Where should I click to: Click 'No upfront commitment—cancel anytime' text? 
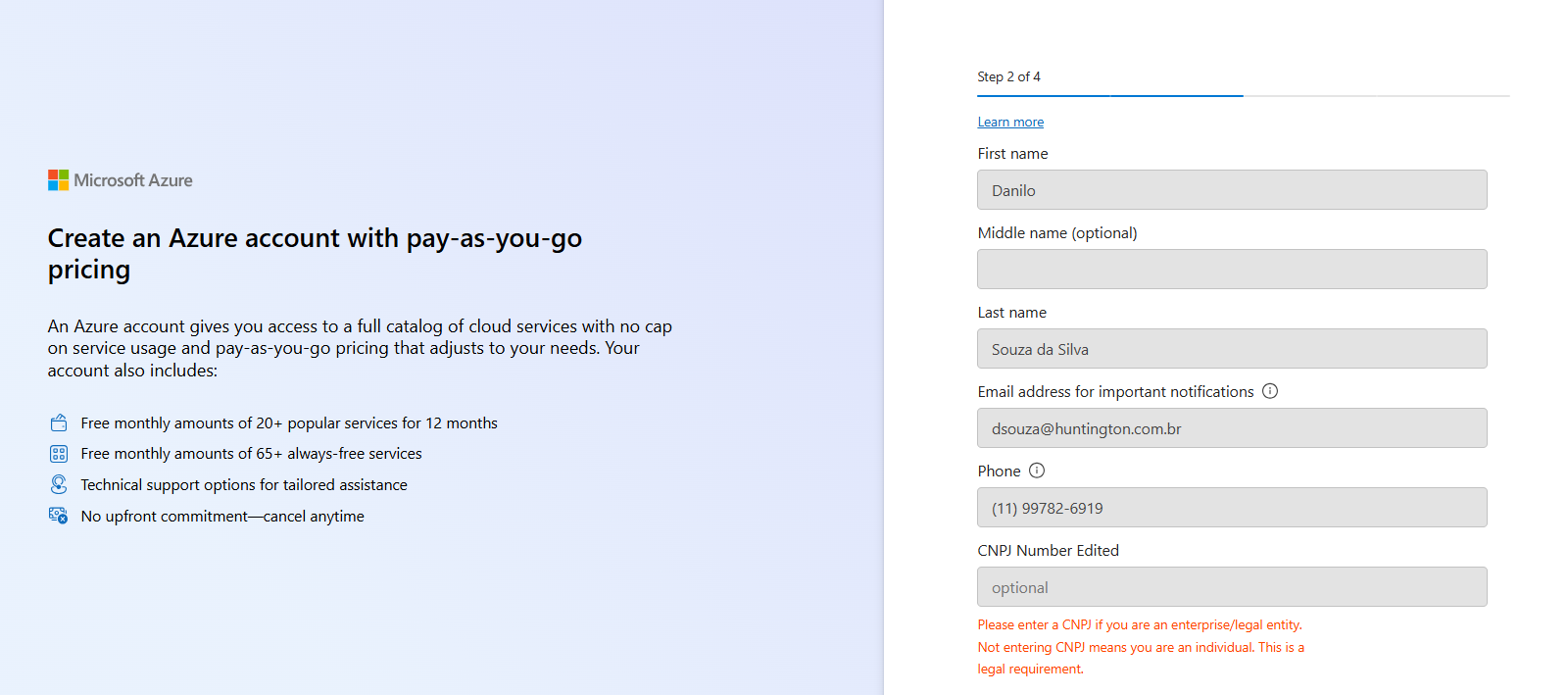[222, 517]
